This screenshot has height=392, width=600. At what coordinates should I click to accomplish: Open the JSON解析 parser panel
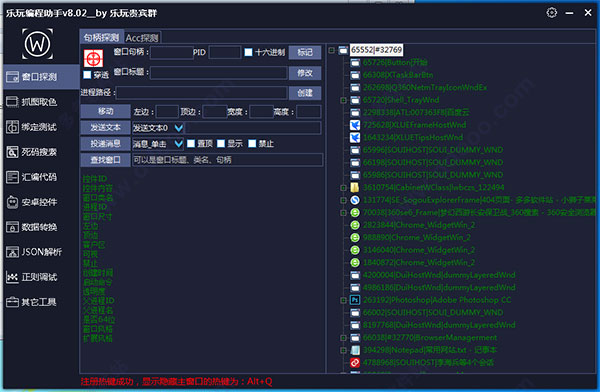[x=34, y=252]
